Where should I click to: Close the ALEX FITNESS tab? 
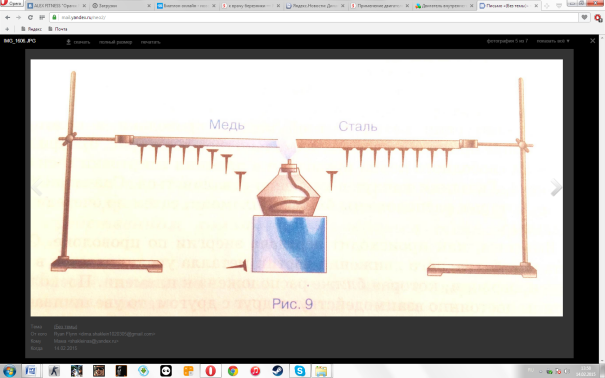coord(84,6)
